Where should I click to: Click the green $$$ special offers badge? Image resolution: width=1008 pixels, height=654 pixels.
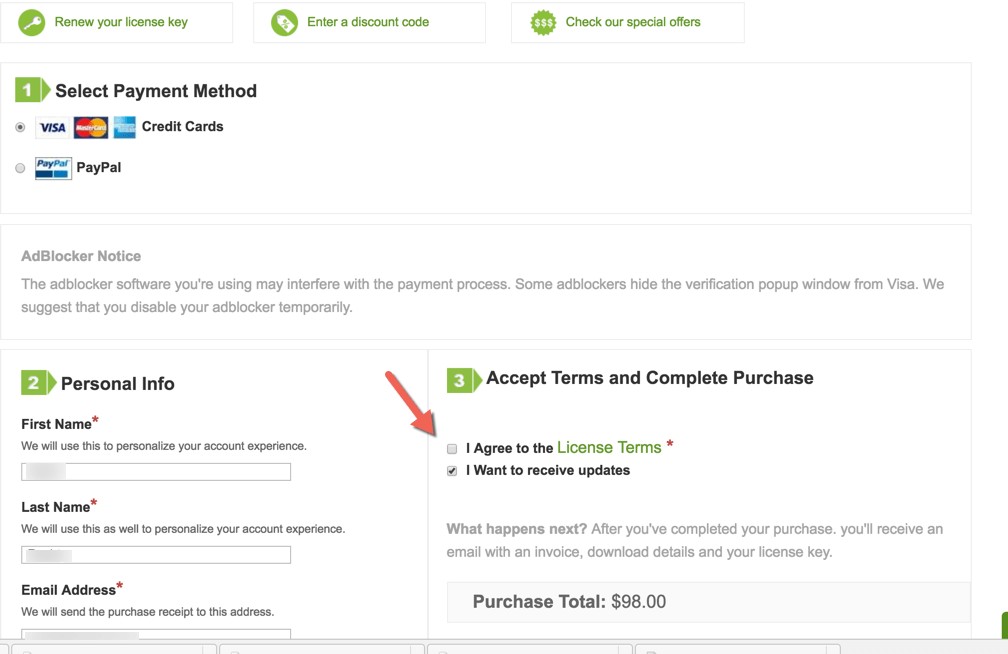[543, 22]
